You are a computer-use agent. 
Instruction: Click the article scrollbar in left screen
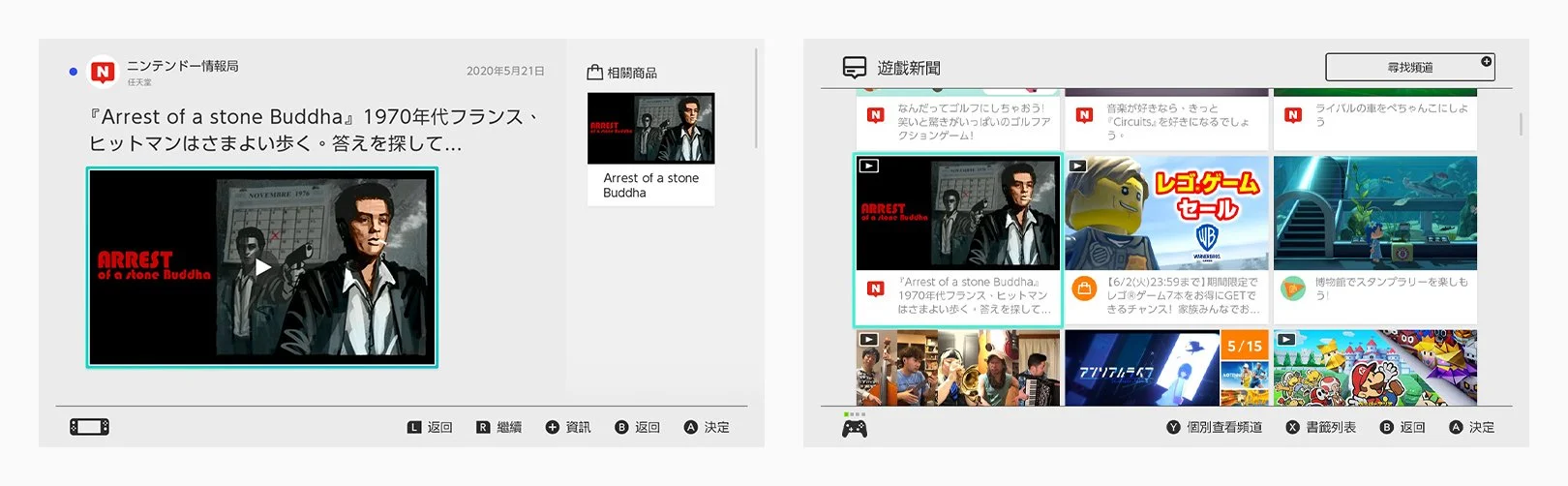[755, 97]
